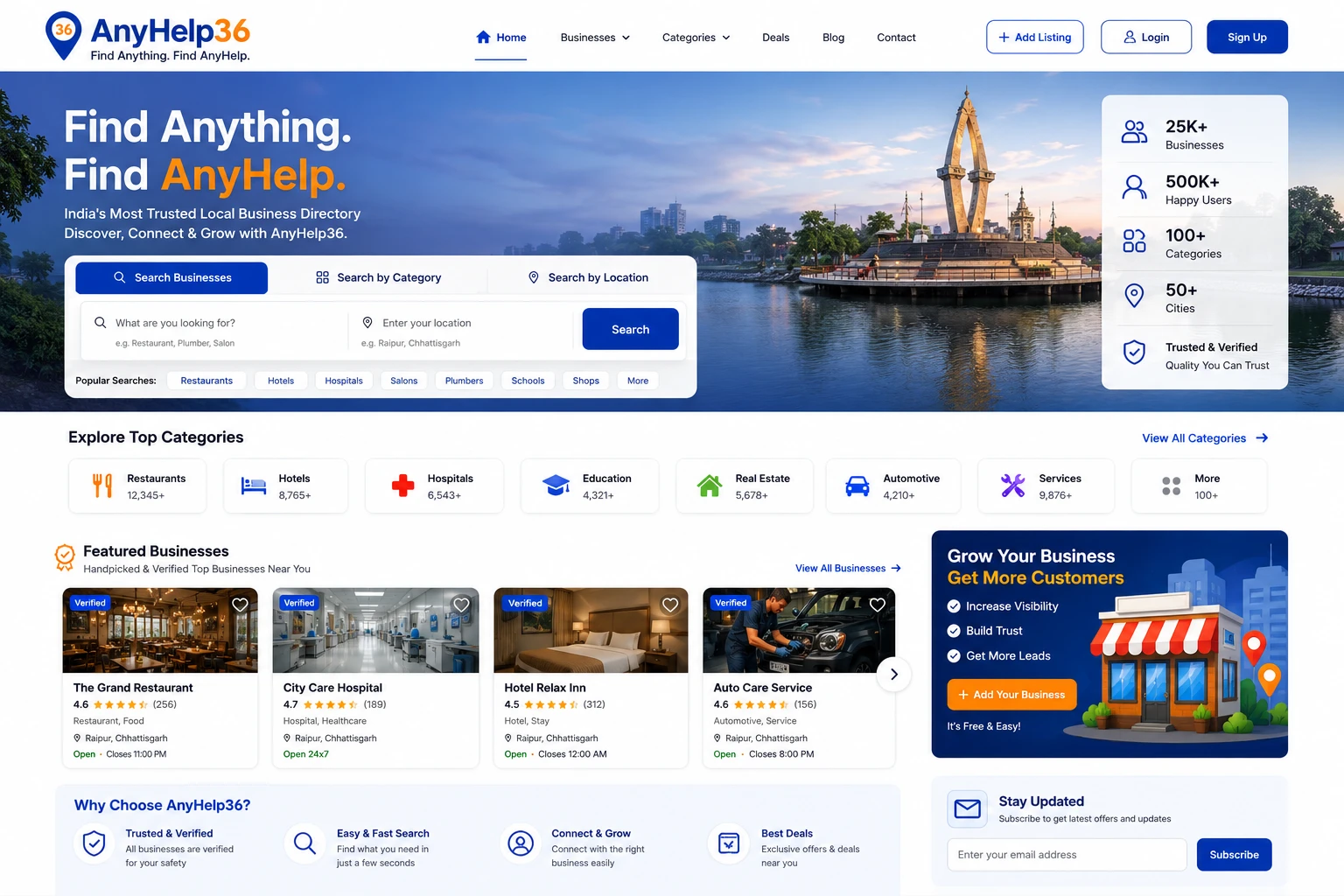The height and width of the screenshot is (896, 1344).
Task: Click the Subscribe button
Action: 1234,855
